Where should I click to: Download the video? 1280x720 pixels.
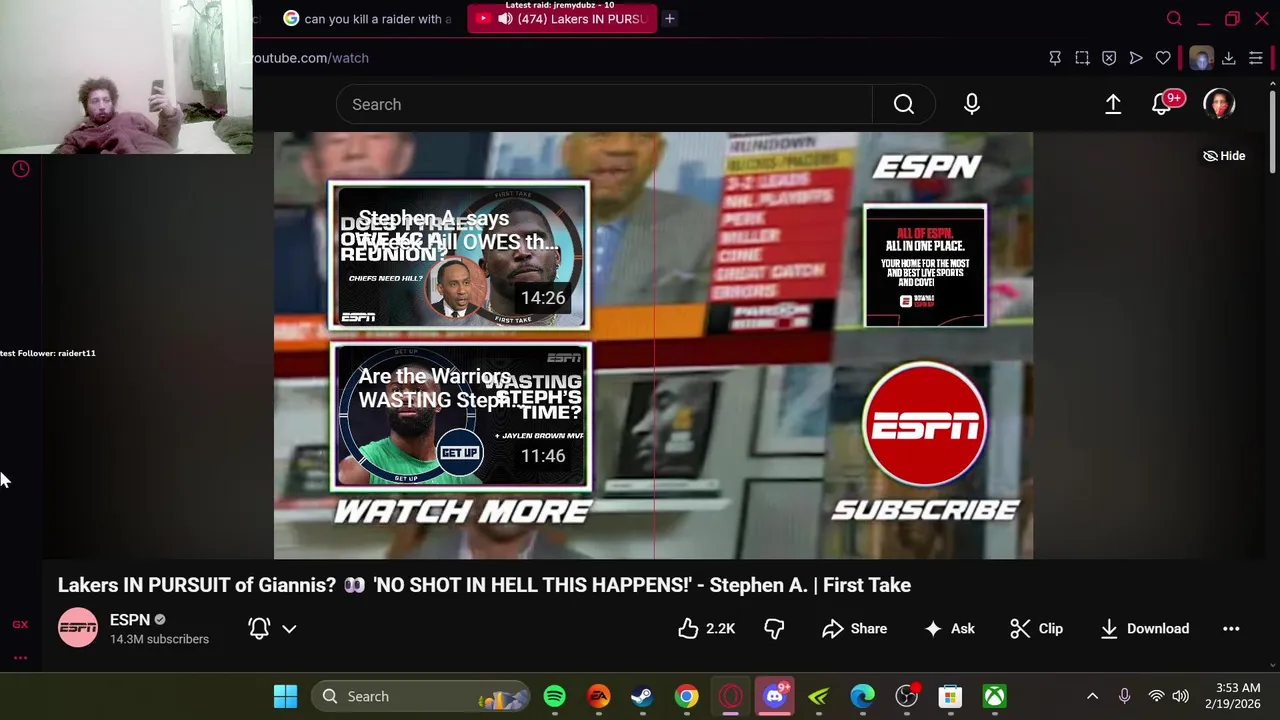pos(1145,628)
